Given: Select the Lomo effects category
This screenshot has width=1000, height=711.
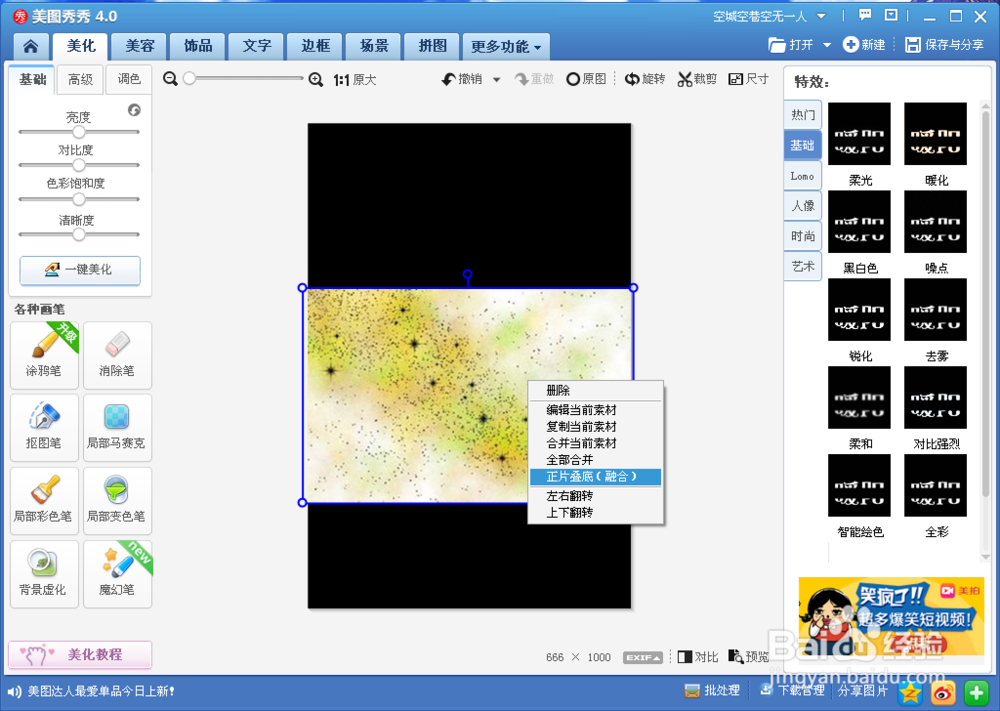Looking at the screenshot, I should click(x=802, y=176).
